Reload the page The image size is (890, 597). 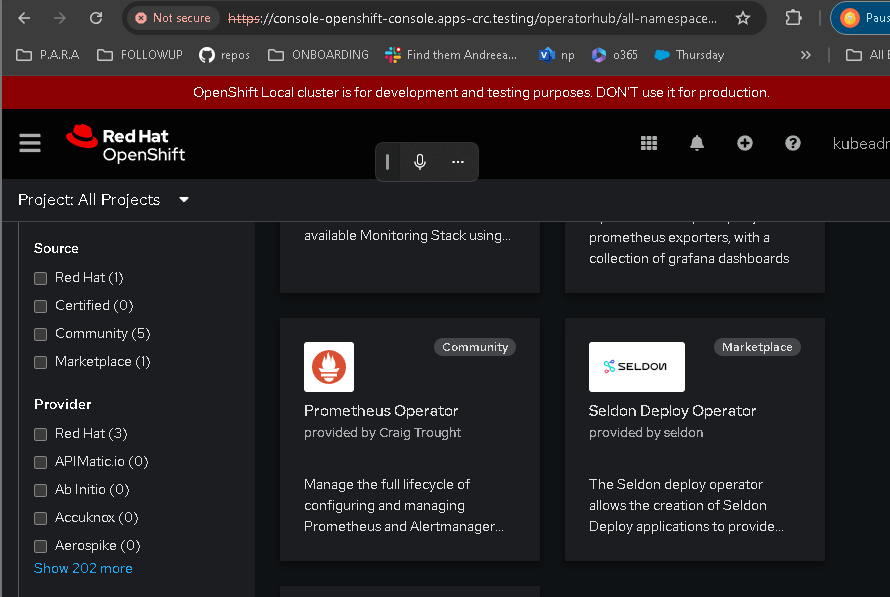(96, 18)
